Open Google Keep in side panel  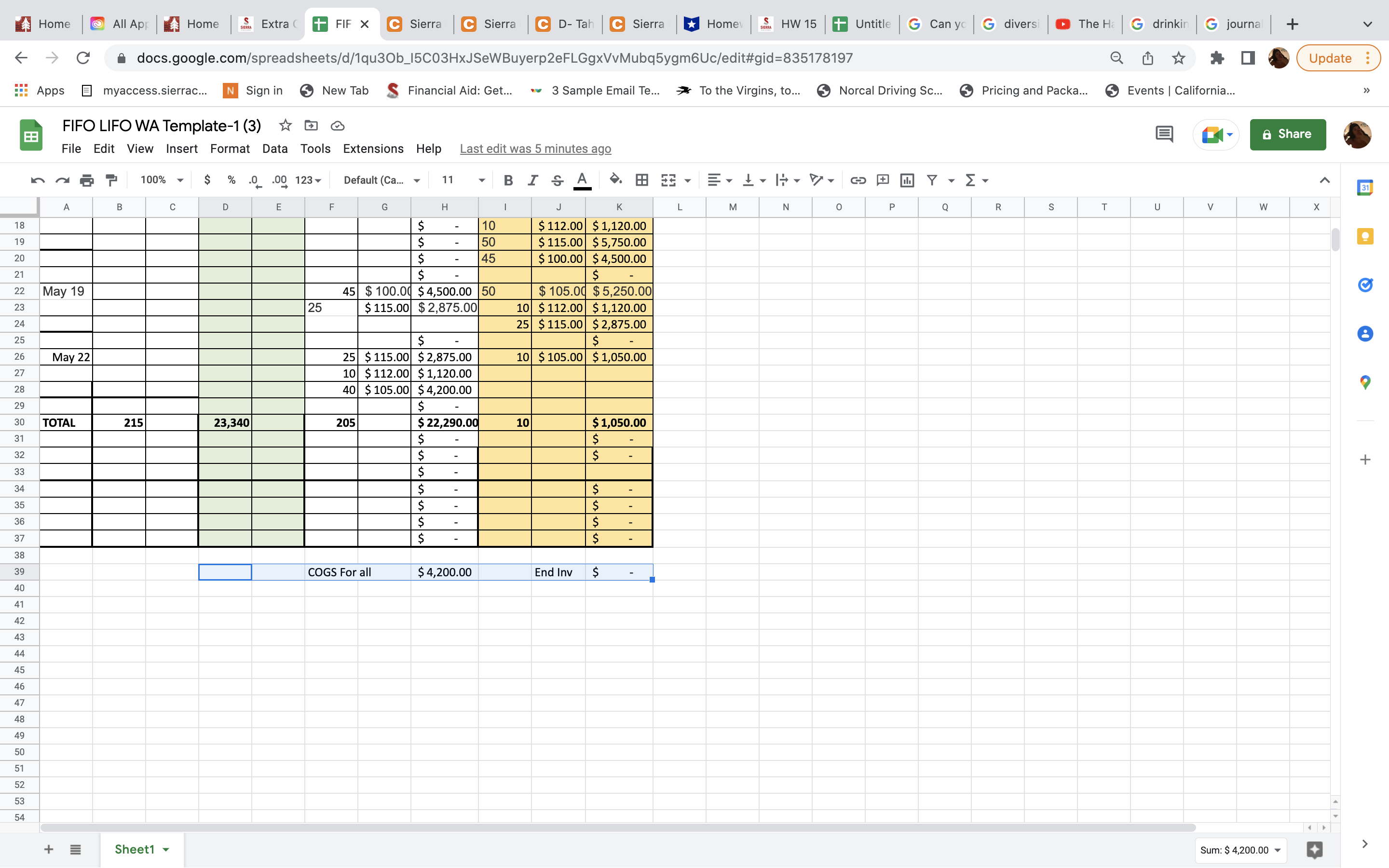click(1365, 236)
